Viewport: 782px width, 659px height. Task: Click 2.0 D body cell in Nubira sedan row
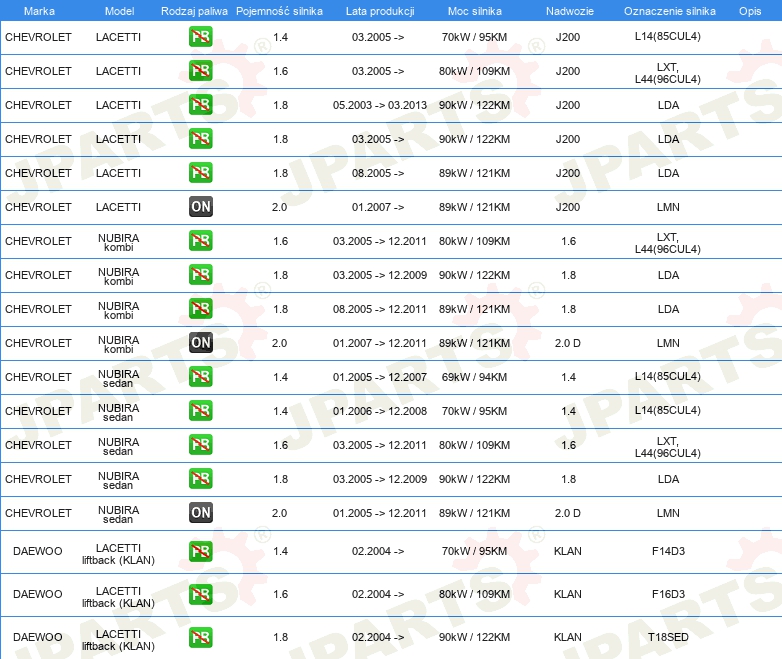point(568,513)
